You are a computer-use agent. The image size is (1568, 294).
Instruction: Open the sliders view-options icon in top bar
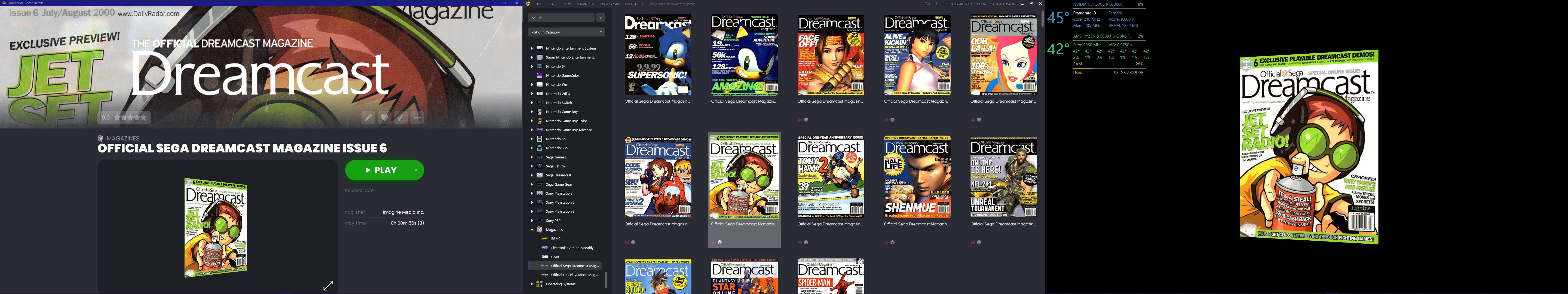click(928, 4)
